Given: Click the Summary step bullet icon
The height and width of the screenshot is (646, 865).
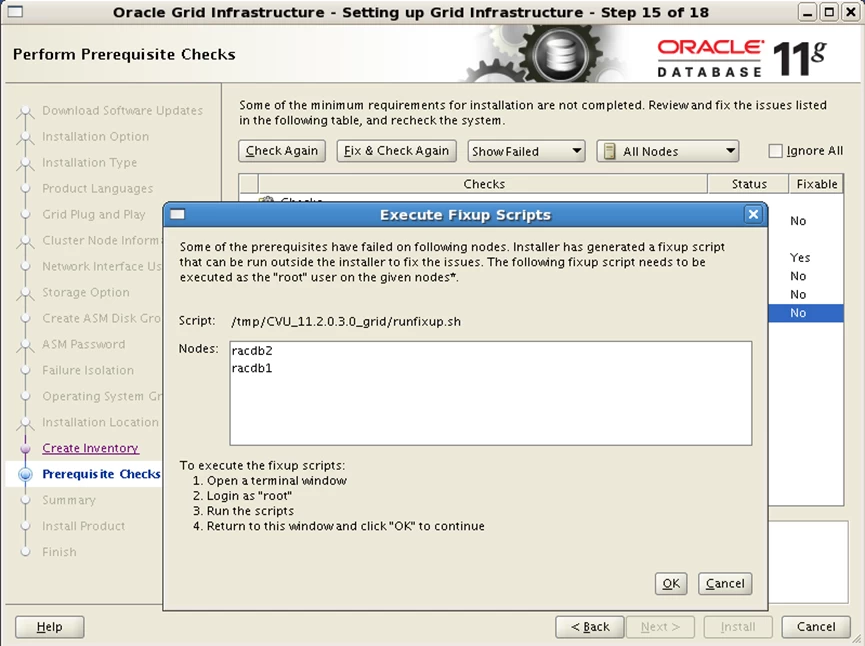Looking at the screenshot, I should pyautogui.click(x=25, y=500).
